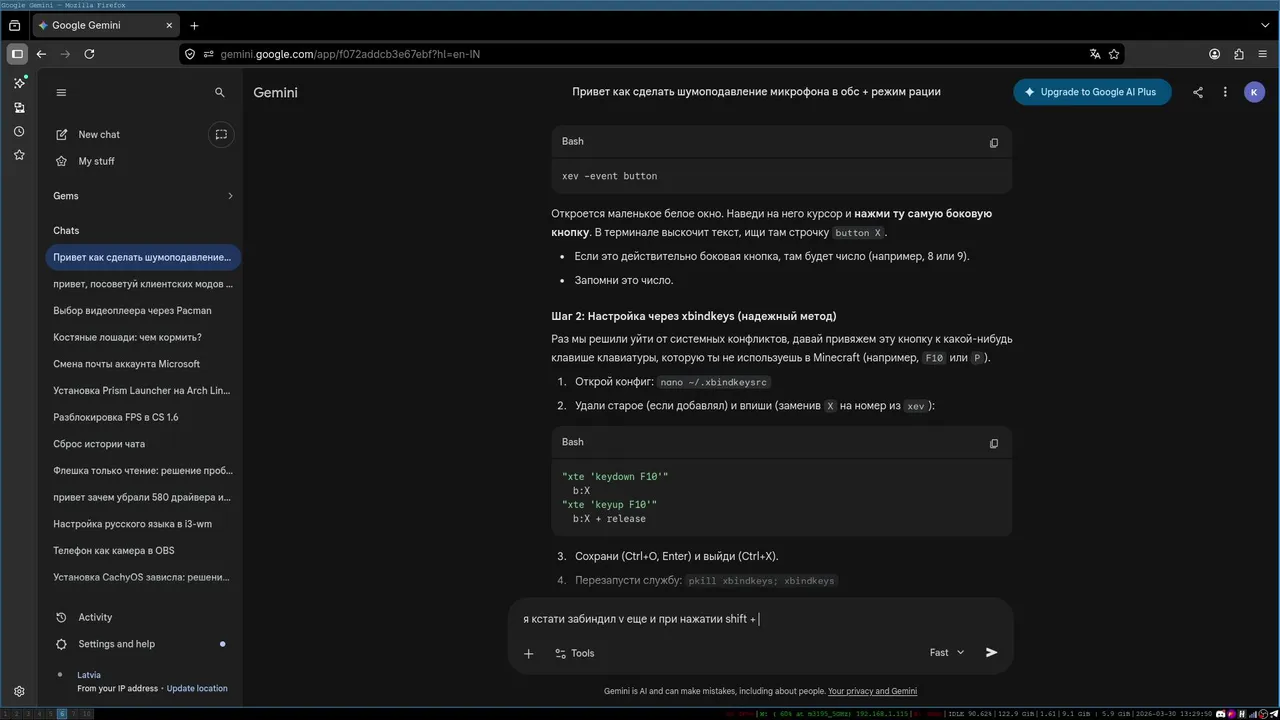Open the share conversation icon
The width and height of the screenshot is (1280, 720).
click(1198, 92)
